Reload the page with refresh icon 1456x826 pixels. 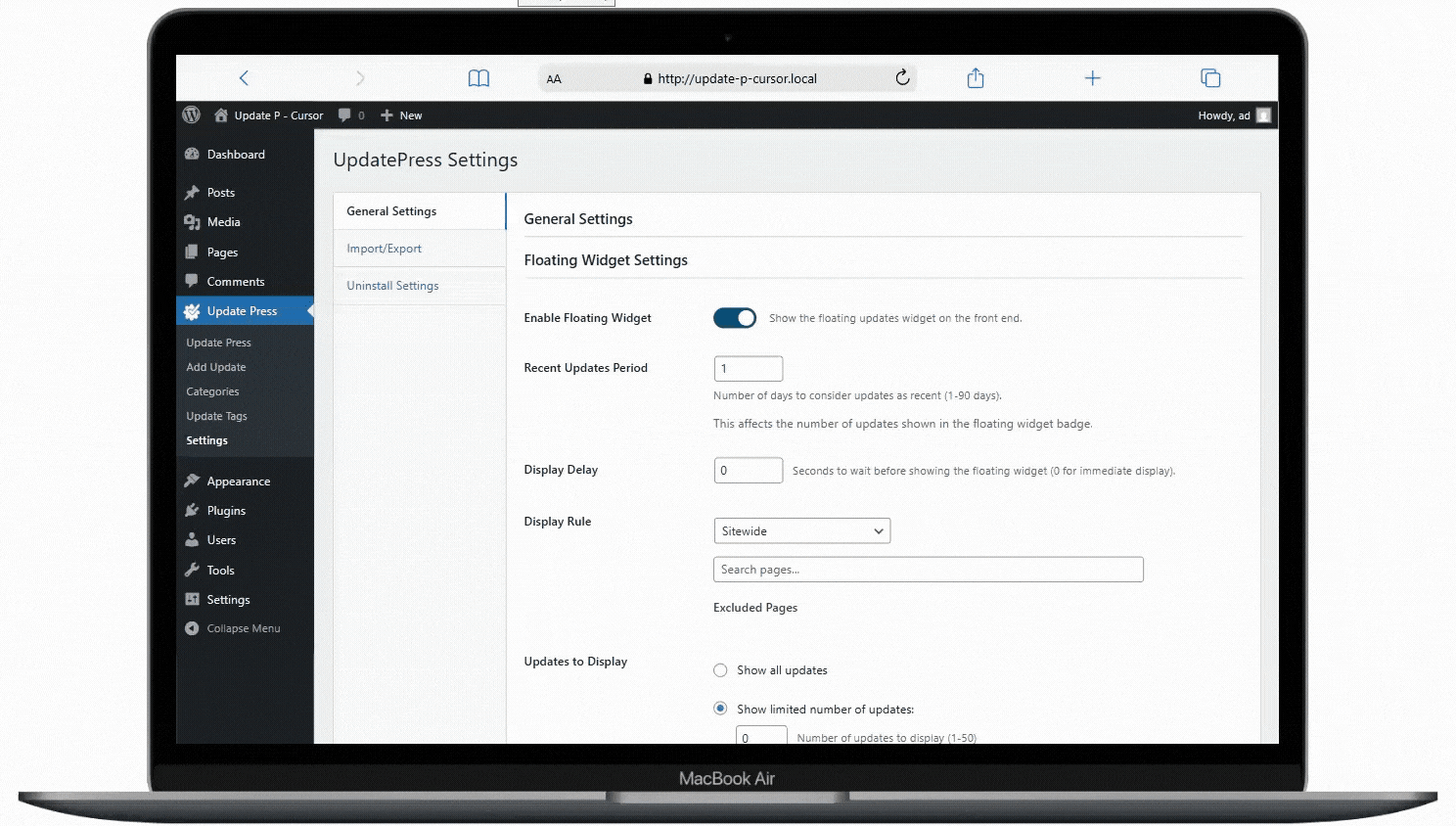coord(902,77)
